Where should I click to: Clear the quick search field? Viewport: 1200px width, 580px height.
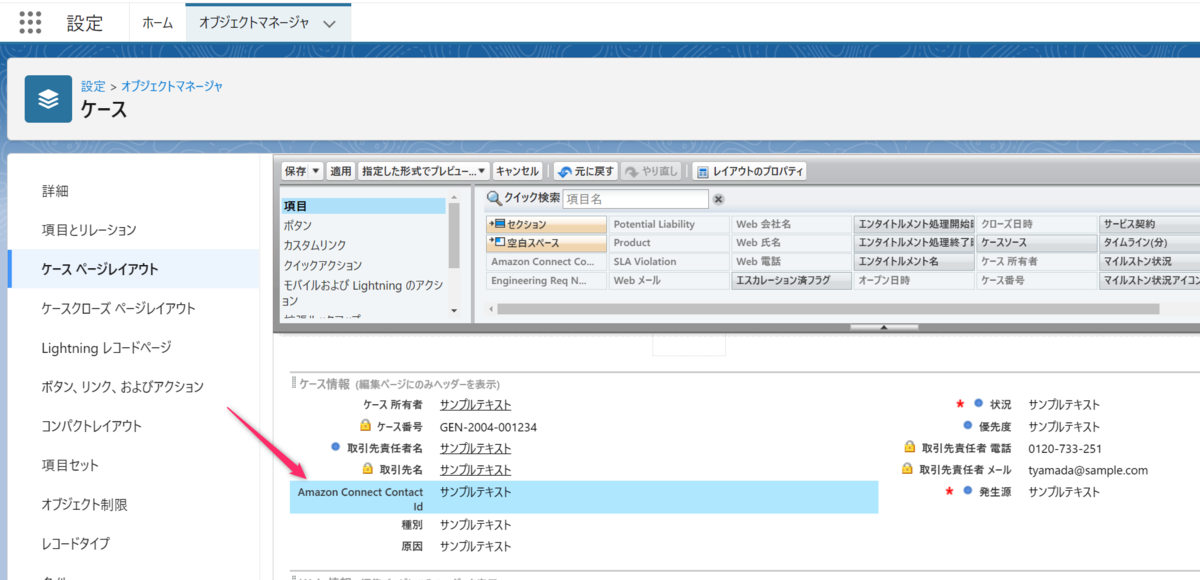718,199
